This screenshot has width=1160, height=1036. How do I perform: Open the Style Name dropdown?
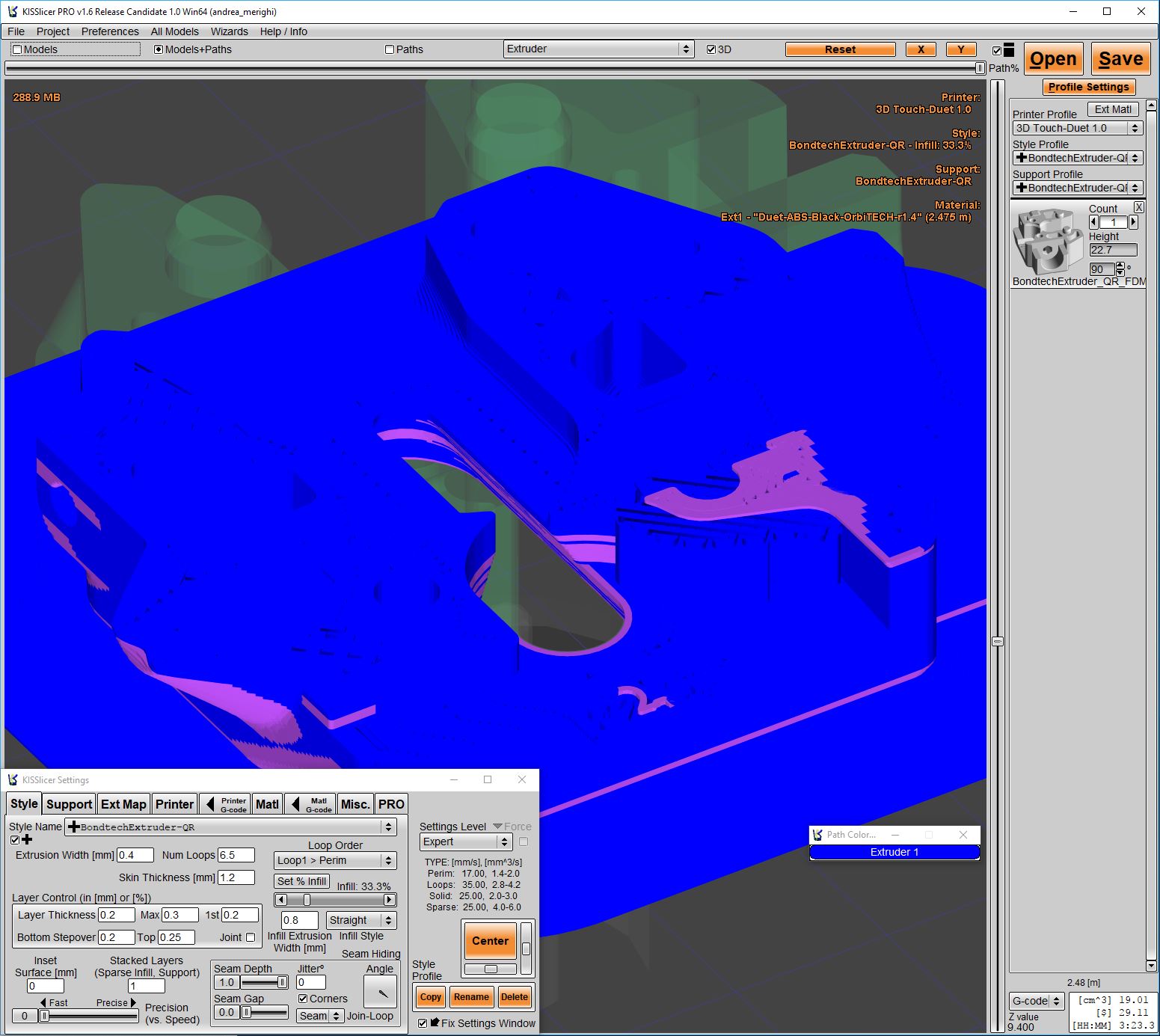(230, 827)
